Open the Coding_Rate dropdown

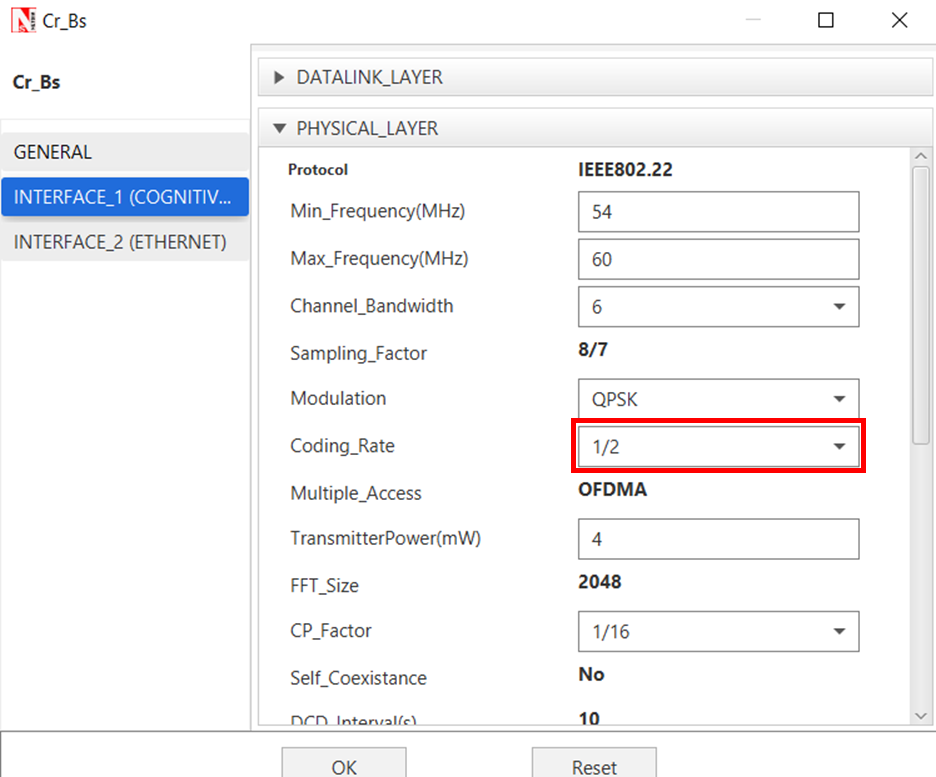pyautogui.click(x=717, y=447)
